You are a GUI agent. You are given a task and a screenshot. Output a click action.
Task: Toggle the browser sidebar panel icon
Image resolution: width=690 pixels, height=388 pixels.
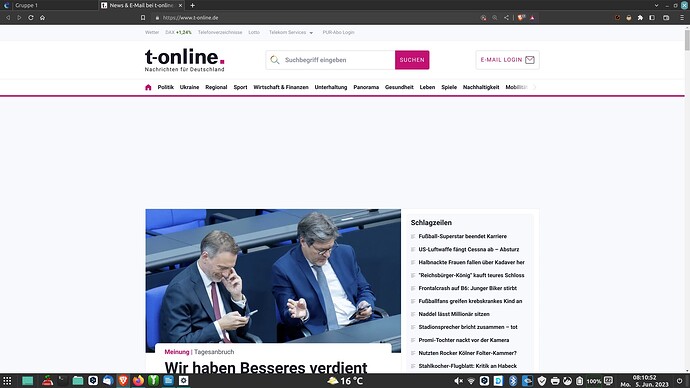point(652,18)
